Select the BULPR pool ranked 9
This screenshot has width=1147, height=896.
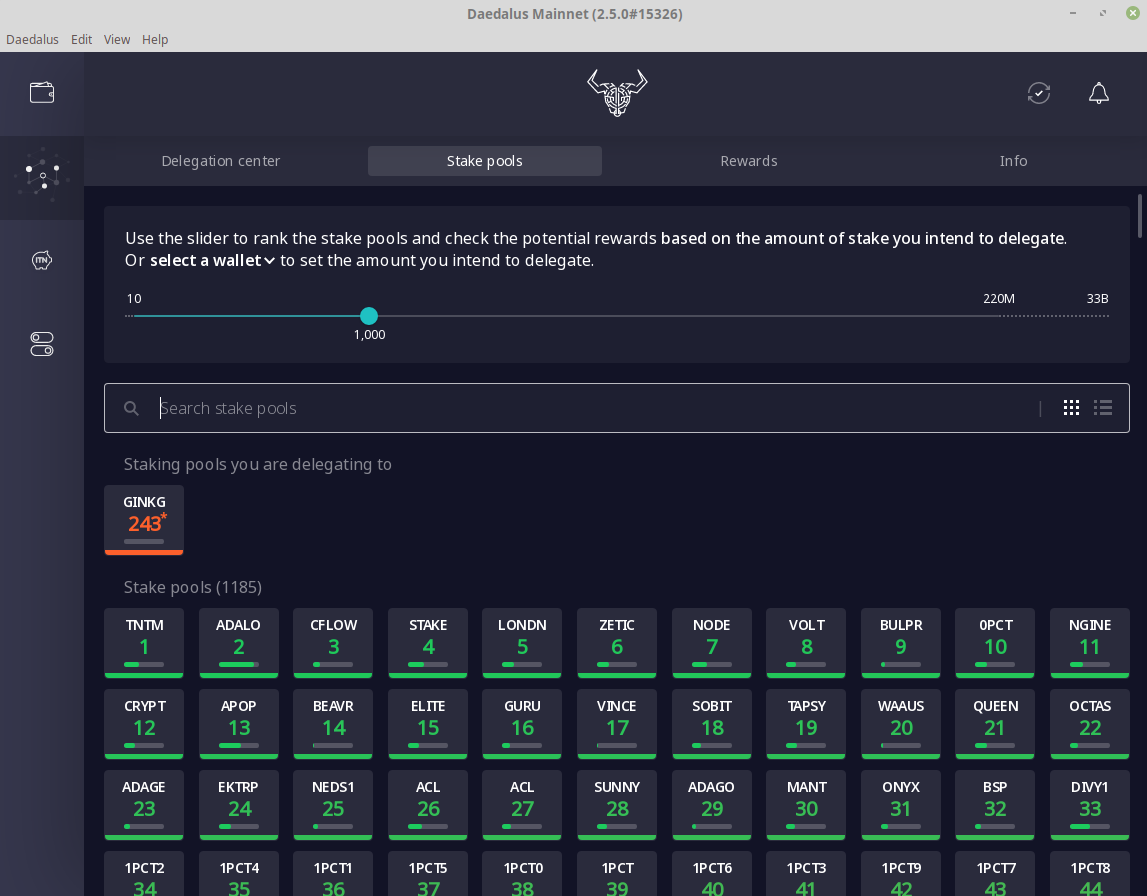pyautogui.click(x=900, y=643)
